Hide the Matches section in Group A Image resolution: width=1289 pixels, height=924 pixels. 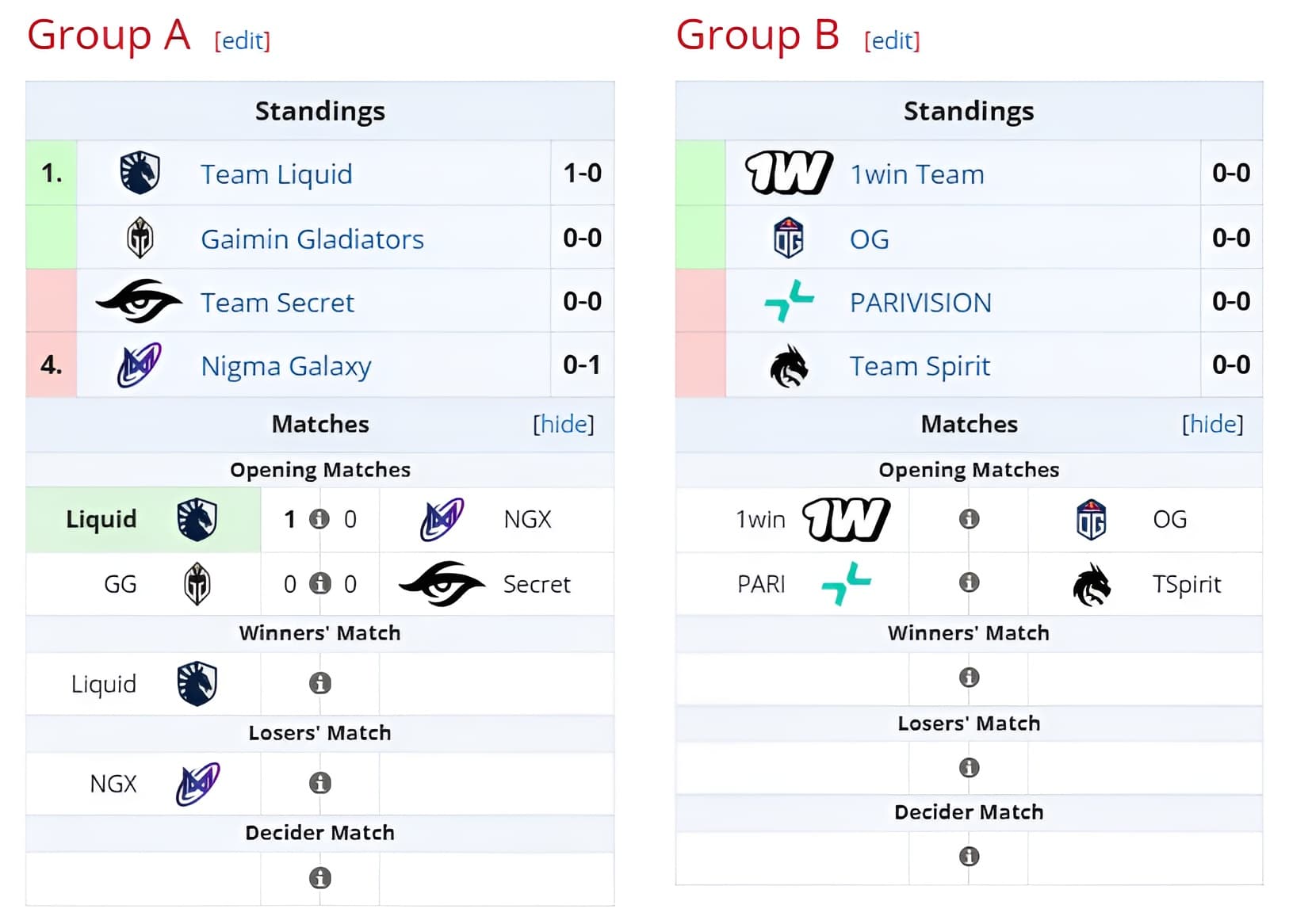pyautogui.click(x=563, y=424)
